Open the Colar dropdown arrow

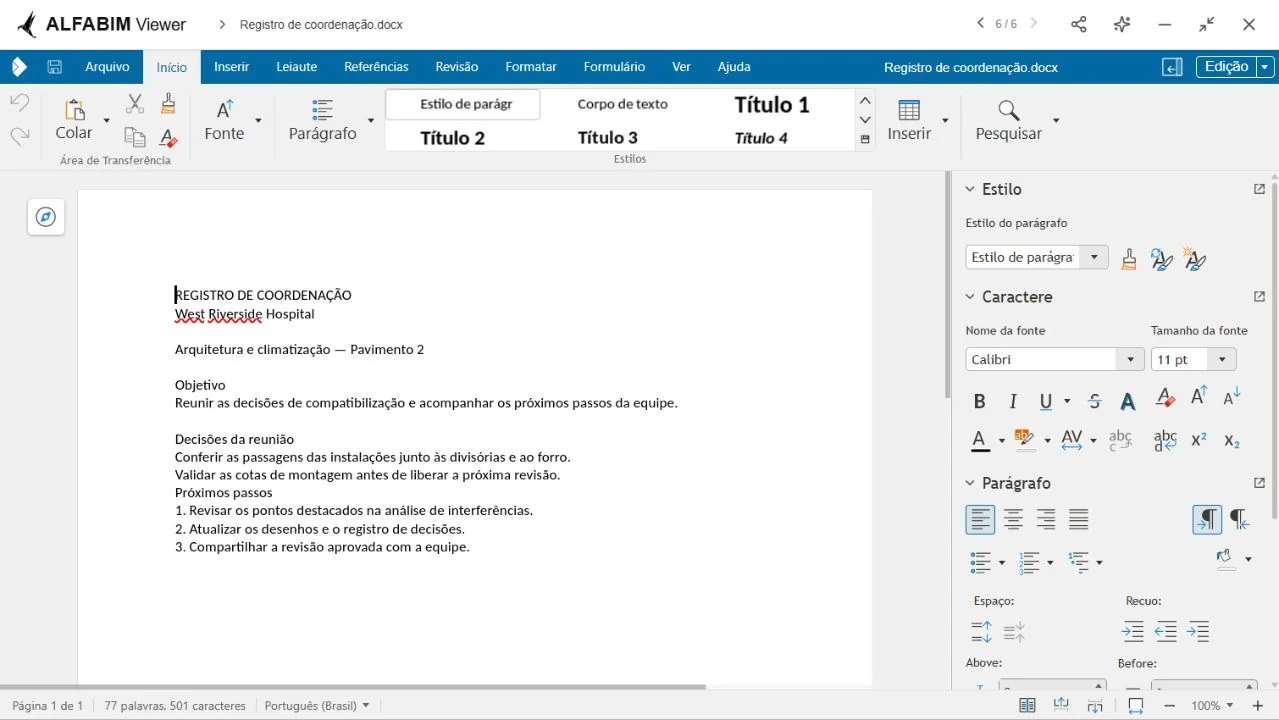point(106,121)
